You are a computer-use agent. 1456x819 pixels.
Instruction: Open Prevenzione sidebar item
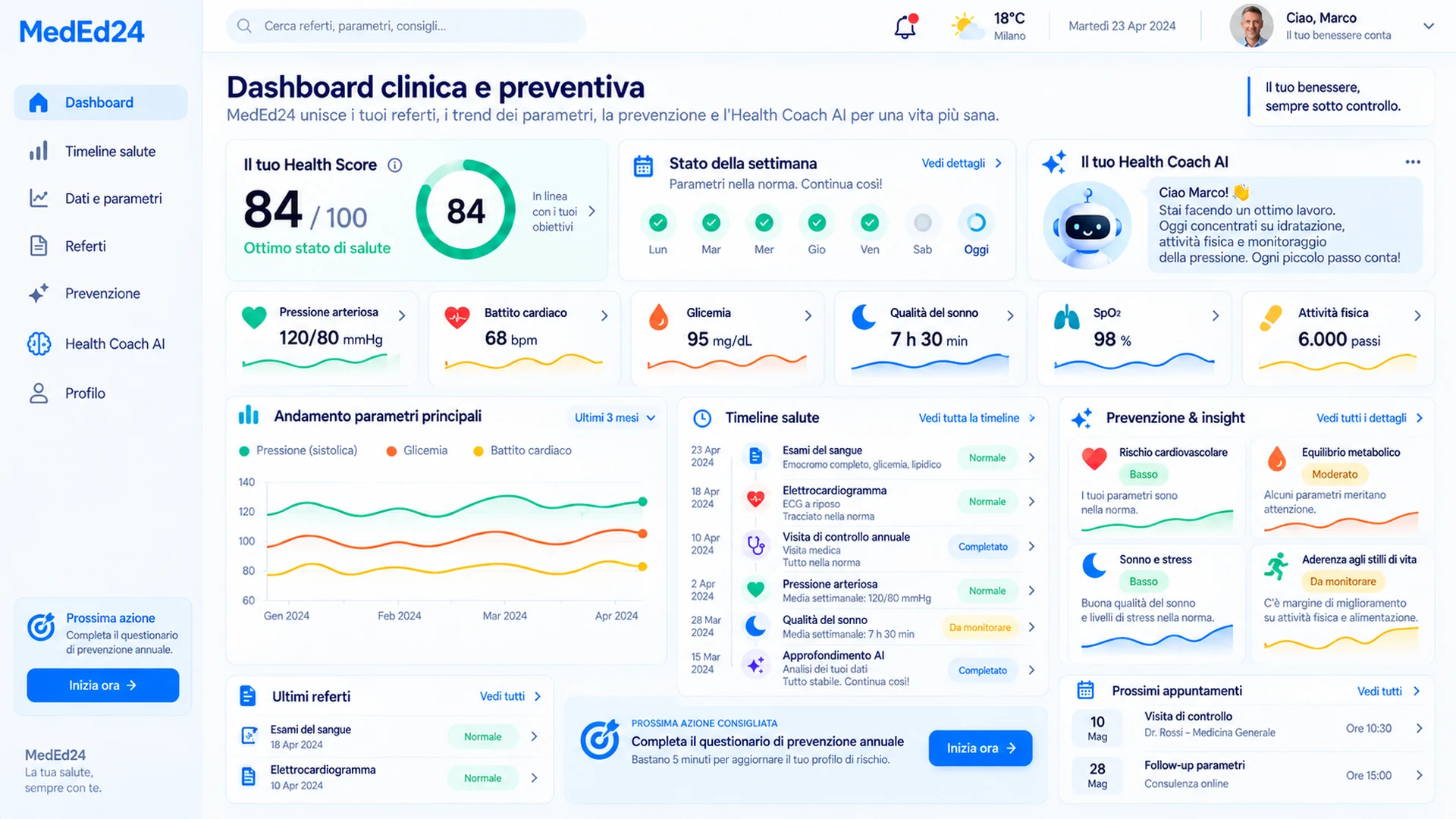point(101,293)
